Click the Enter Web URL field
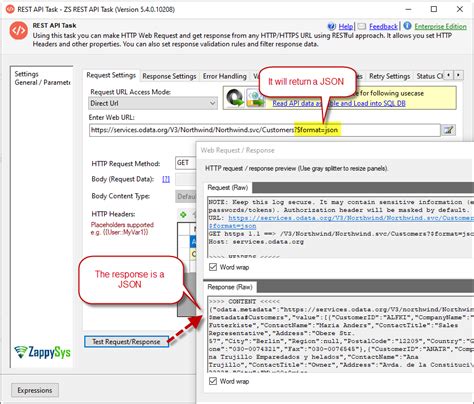 tap(265, 130)
